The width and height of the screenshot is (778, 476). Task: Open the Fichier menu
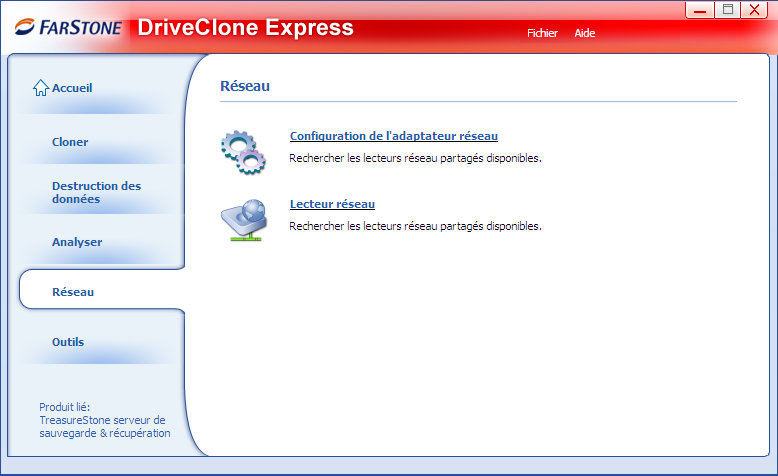pyautogui.click(x=542, y=33)
